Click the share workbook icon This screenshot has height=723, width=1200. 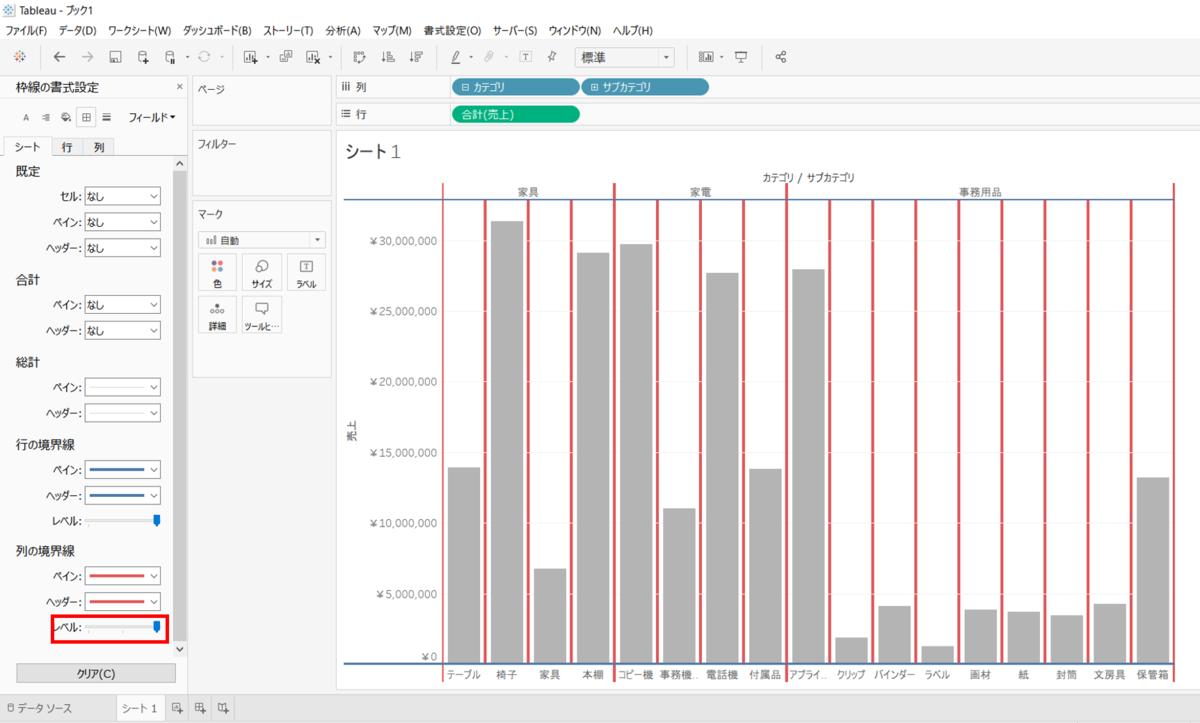[781, 57]
